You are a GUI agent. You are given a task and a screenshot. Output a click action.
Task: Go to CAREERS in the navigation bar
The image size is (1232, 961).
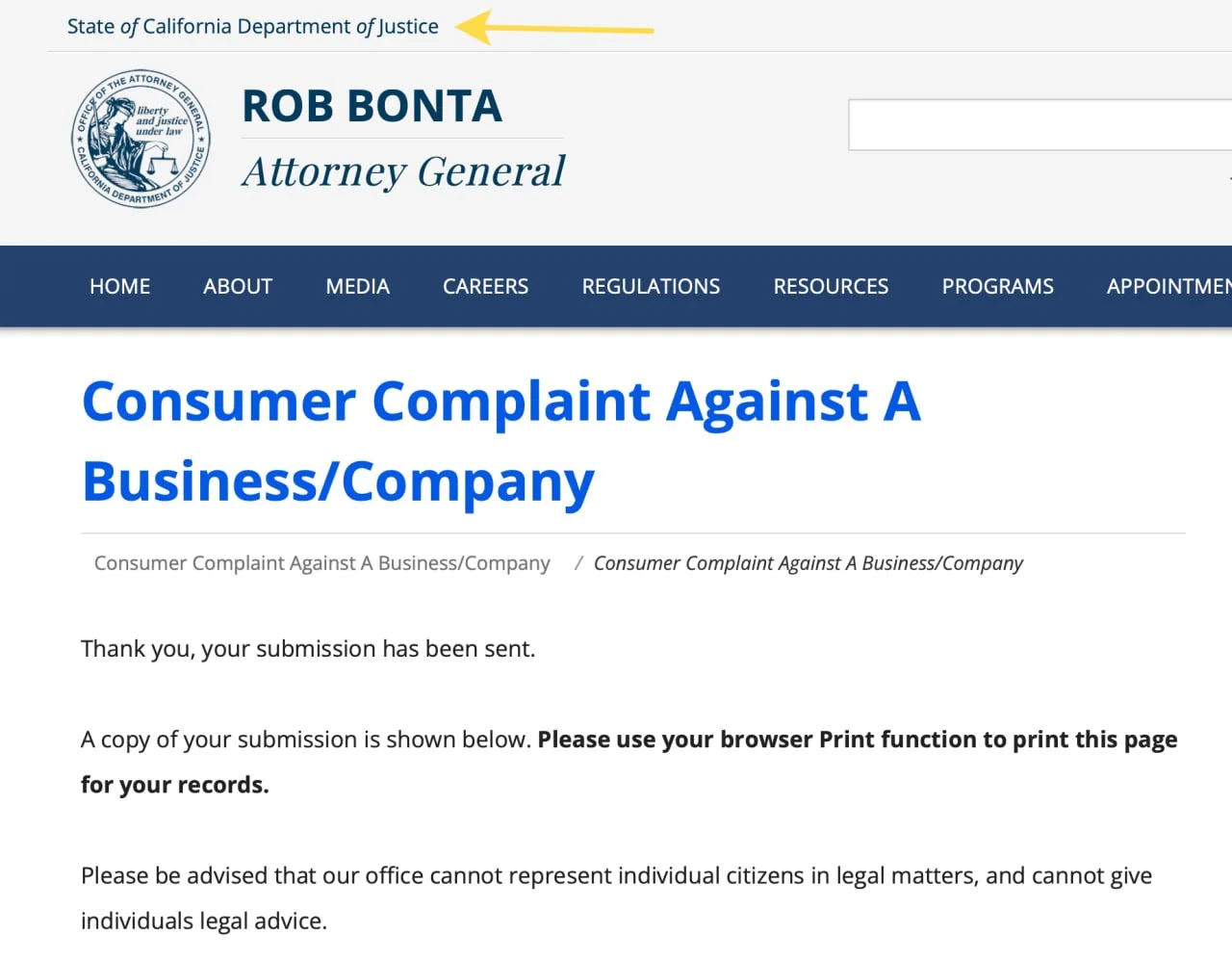pyautogui.click(x=486, y=287)
